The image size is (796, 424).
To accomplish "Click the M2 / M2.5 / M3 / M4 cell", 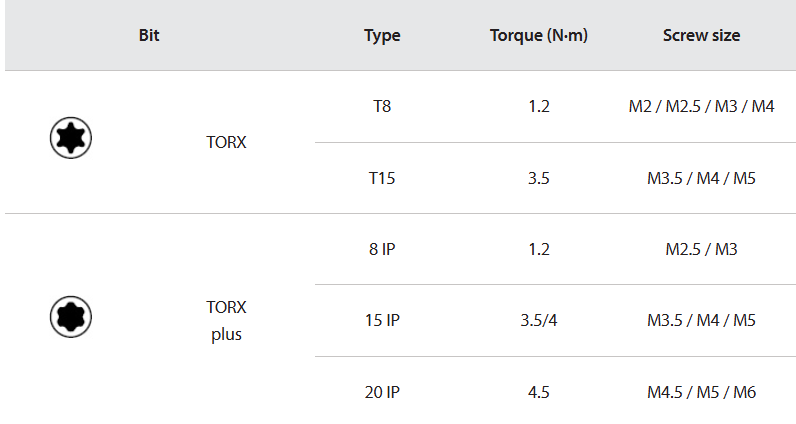I will point(702,106).
